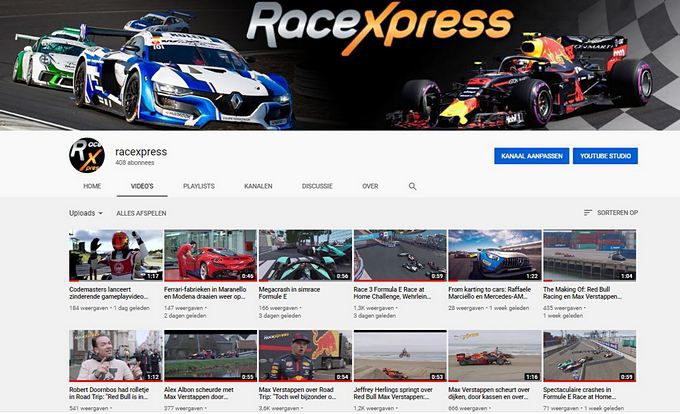Expand the Uploads dropdown
This screenshot has height=414, width=680.
[x=86, y=213]
